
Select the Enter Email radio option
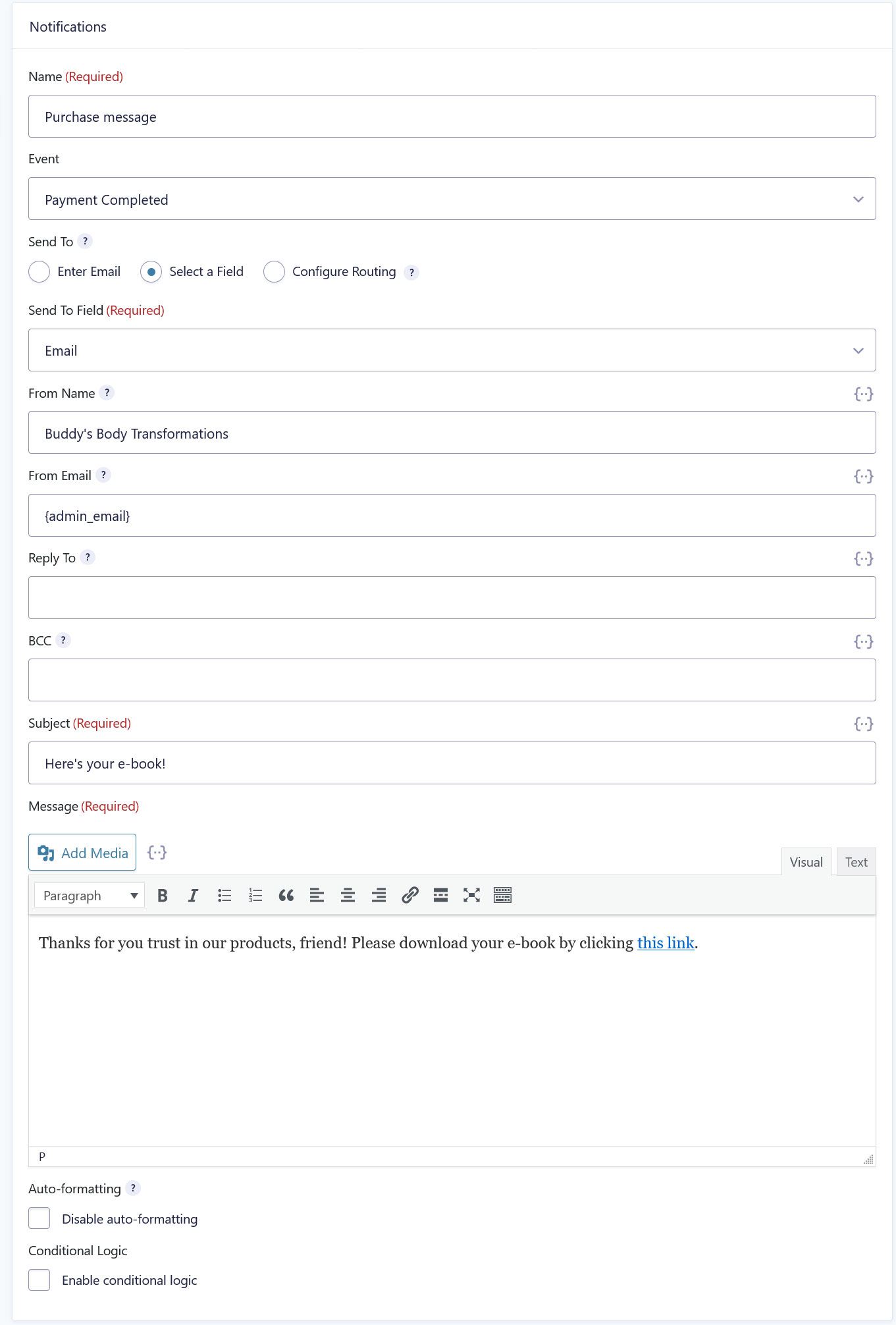pos(40,271)
